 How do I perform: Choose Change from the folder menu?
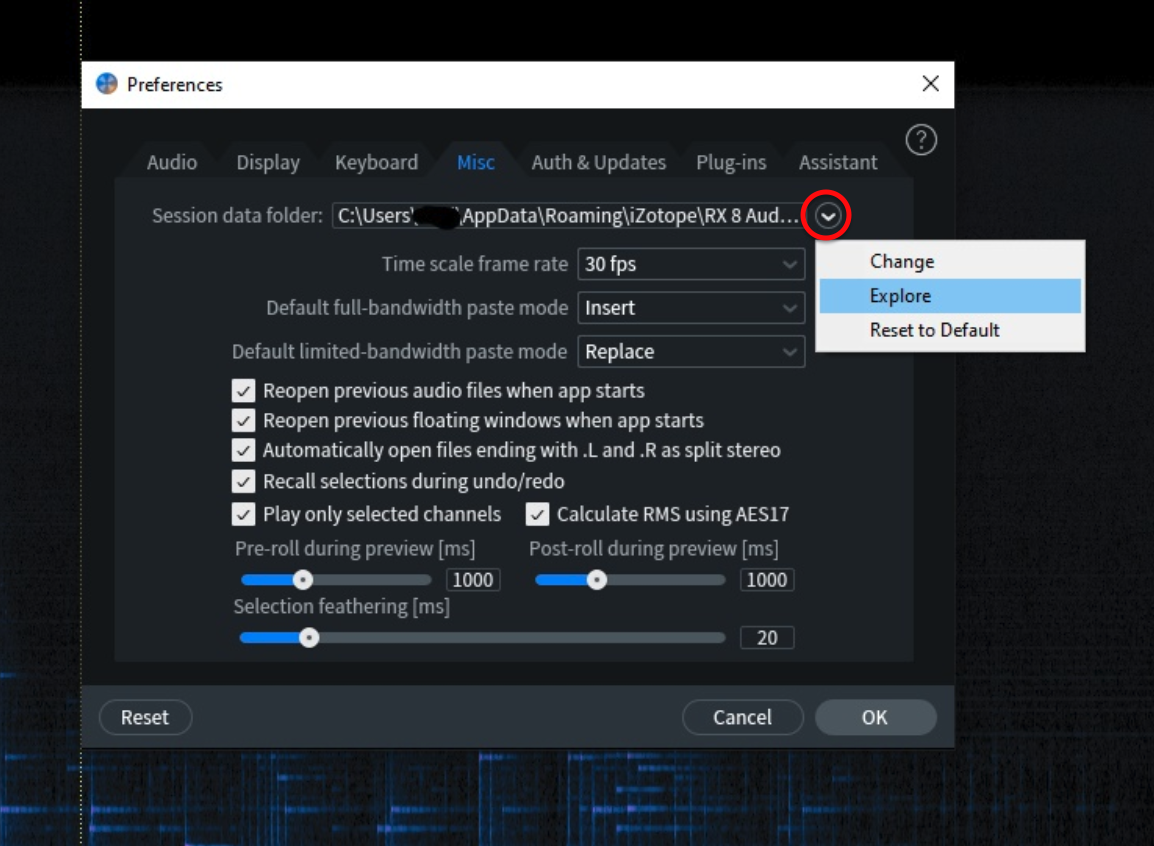tap(950, 261)
